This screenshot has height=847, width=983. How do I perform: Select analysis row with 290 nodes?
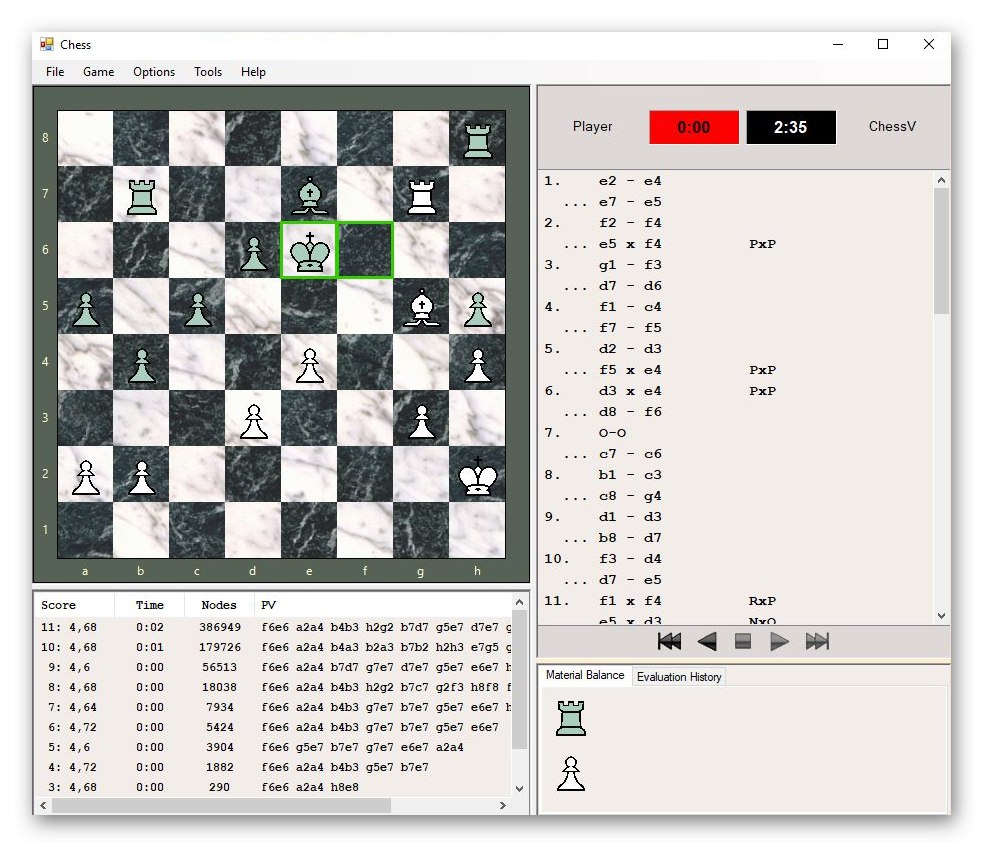pyautogui.click(x=273, y=787)
